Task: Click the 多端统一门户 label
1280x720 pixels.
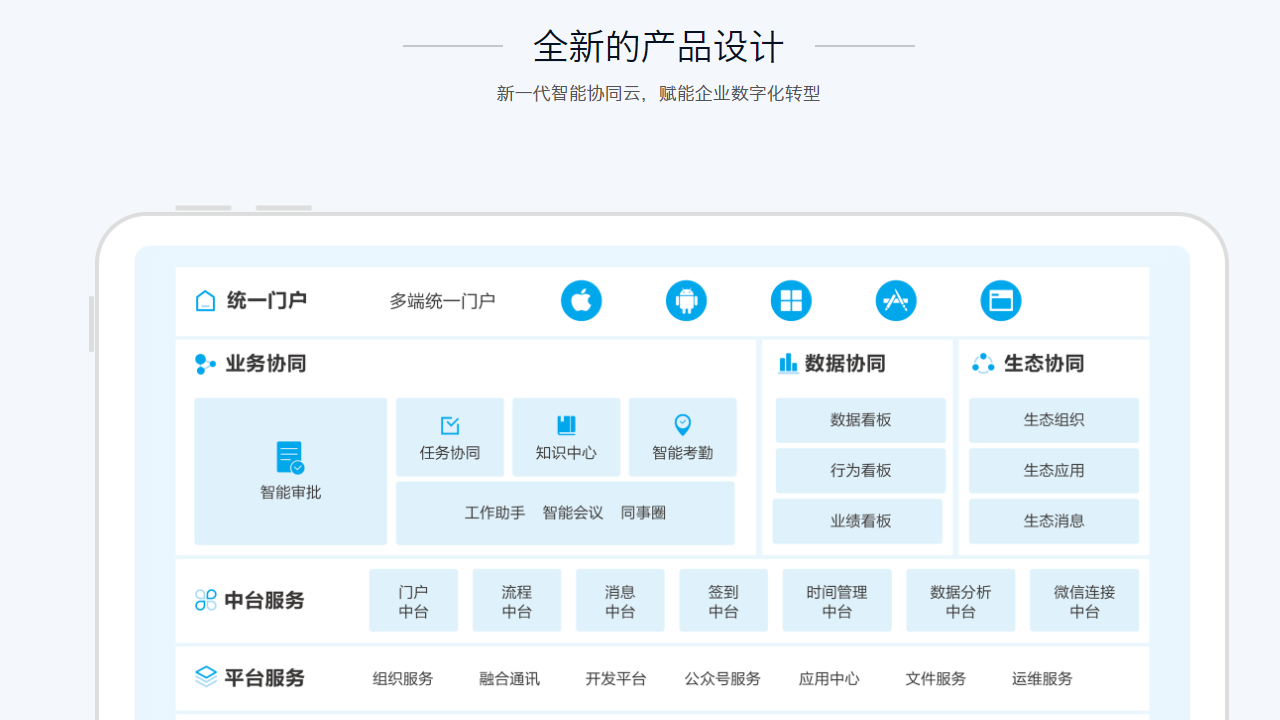Action: point(442,301)
